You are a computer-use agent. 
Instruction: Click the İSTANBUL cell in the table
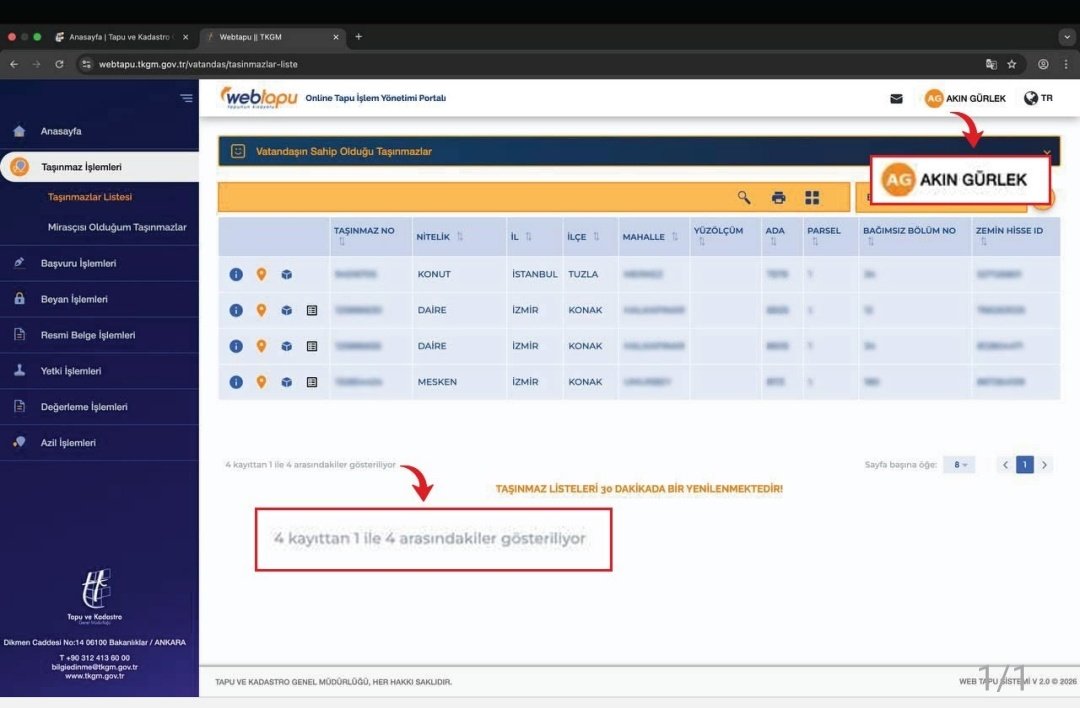click(x=534, y=274)
